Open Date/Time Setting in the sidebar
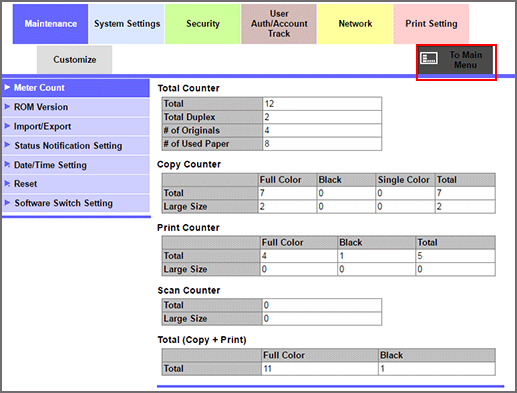Image resolution: width=517 pixels, height=393 pixels. coord(76,165)
